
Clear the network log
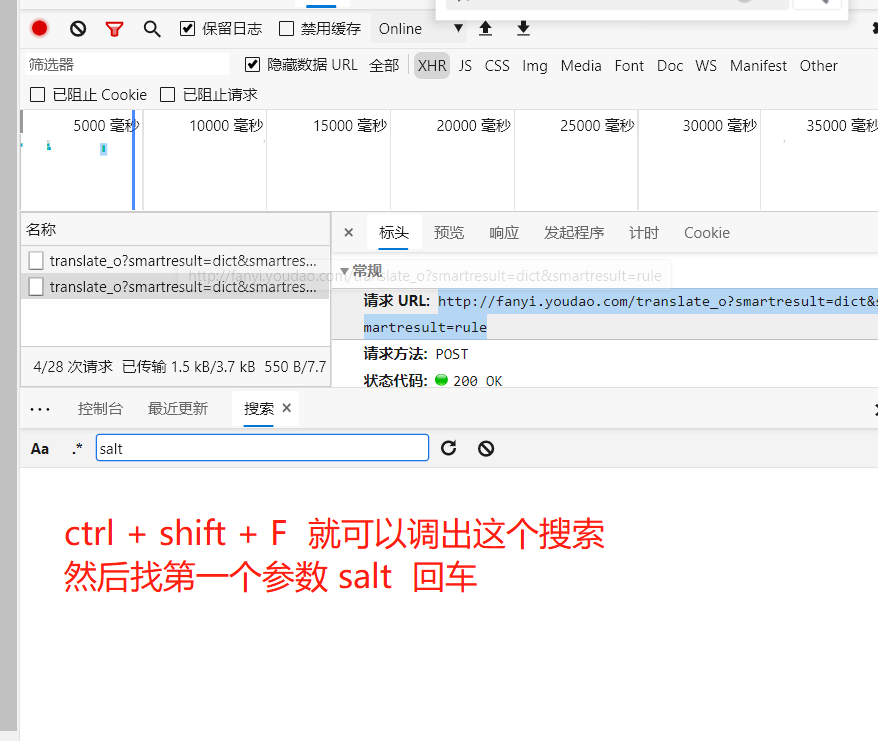click(78, 29)
